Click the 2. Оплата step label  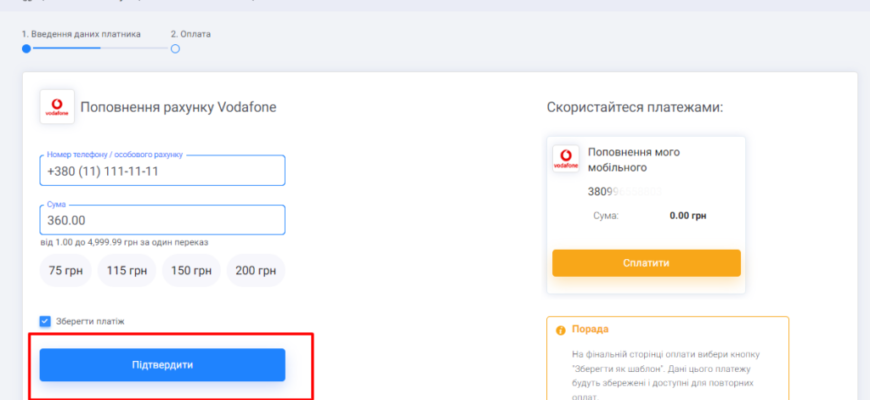tap(191, 34)
